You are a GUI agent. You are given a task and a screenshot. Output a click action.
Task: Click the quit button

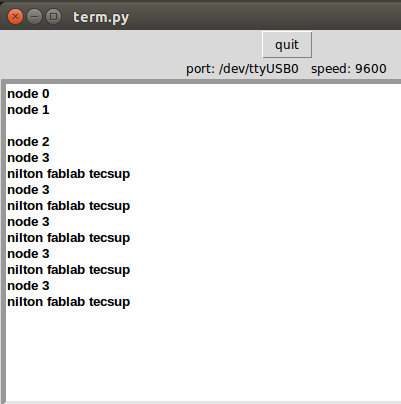coord(287,45)
